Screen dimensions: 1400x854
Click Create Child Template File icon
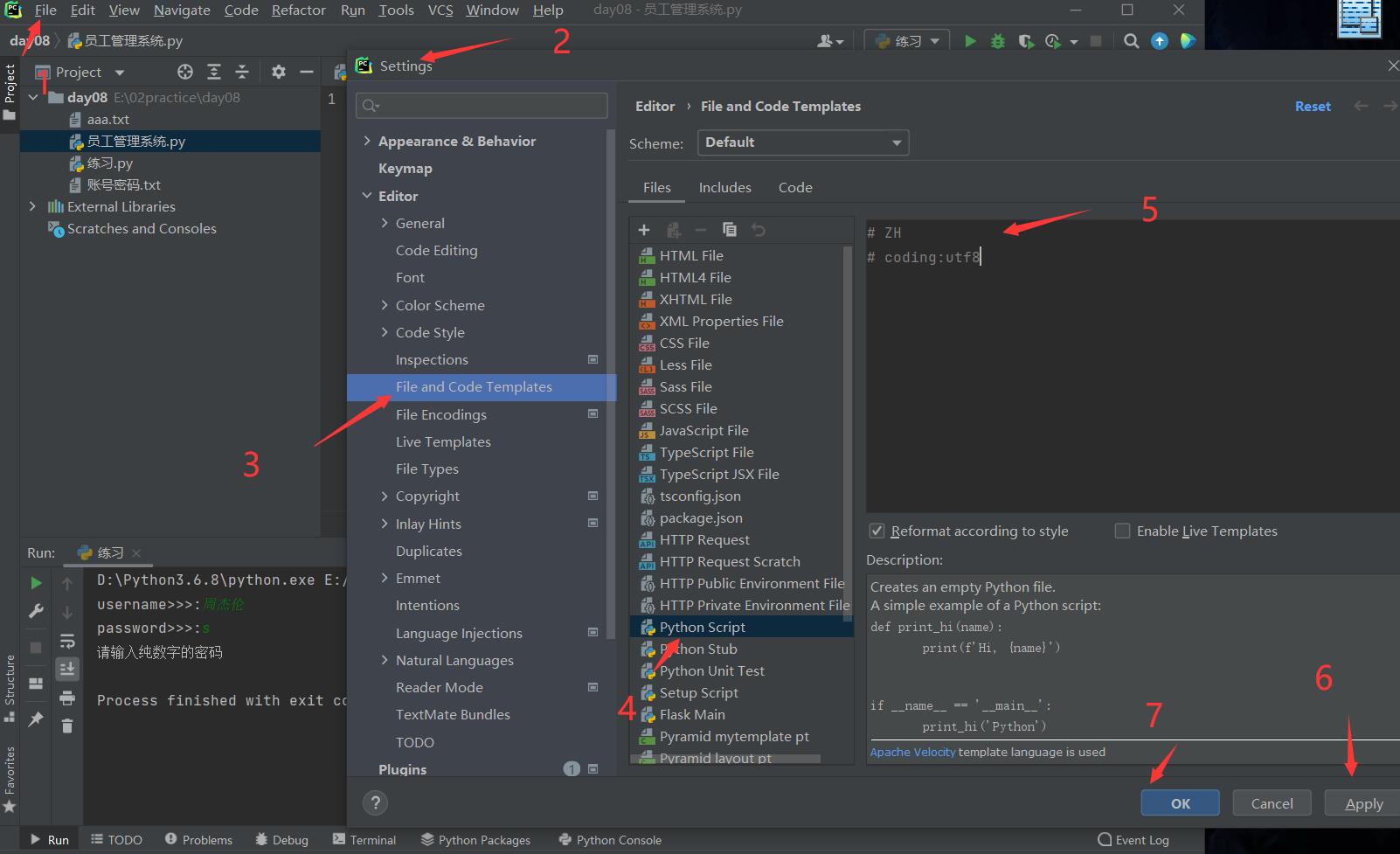(x=673, y=230)
